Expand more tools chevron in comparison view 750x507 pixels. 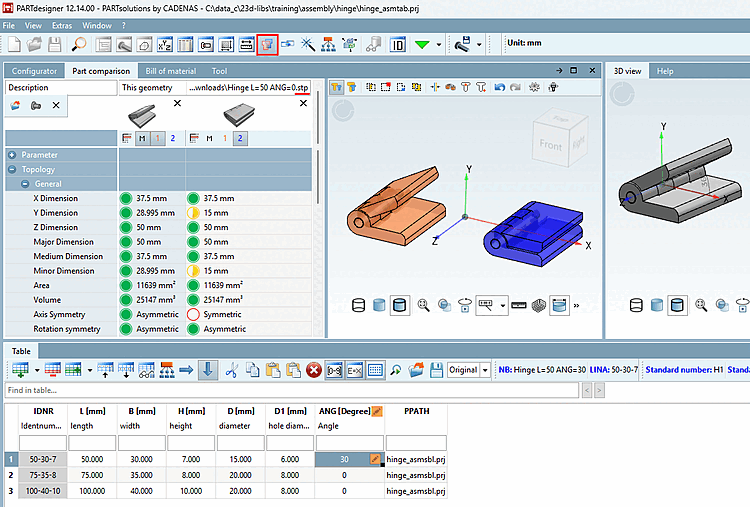576,305
